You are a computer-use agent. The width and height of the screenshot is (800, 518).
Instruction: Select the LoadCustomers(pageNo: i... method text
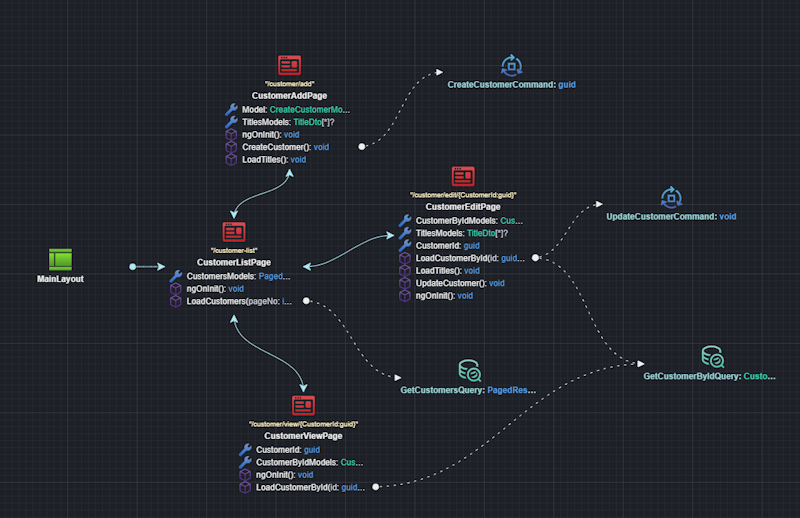[x=239, y=301]
